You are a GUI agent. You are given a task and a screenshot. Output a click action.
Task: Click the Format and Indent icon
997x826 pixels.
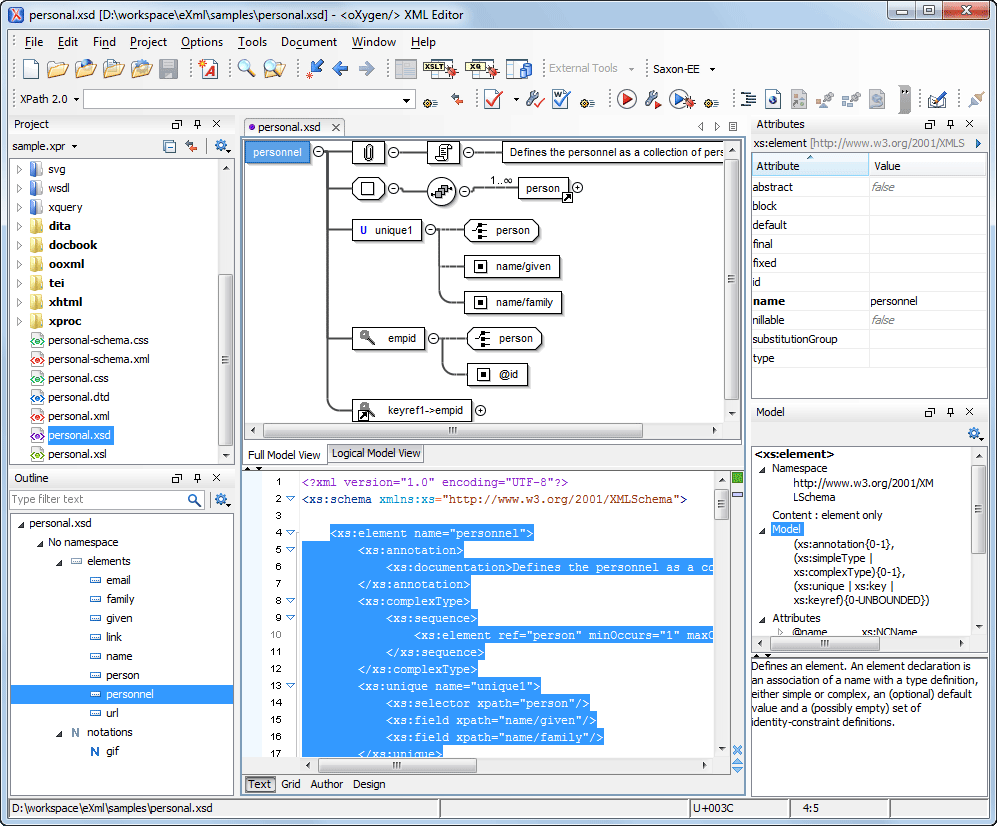[x=747, y=99]
